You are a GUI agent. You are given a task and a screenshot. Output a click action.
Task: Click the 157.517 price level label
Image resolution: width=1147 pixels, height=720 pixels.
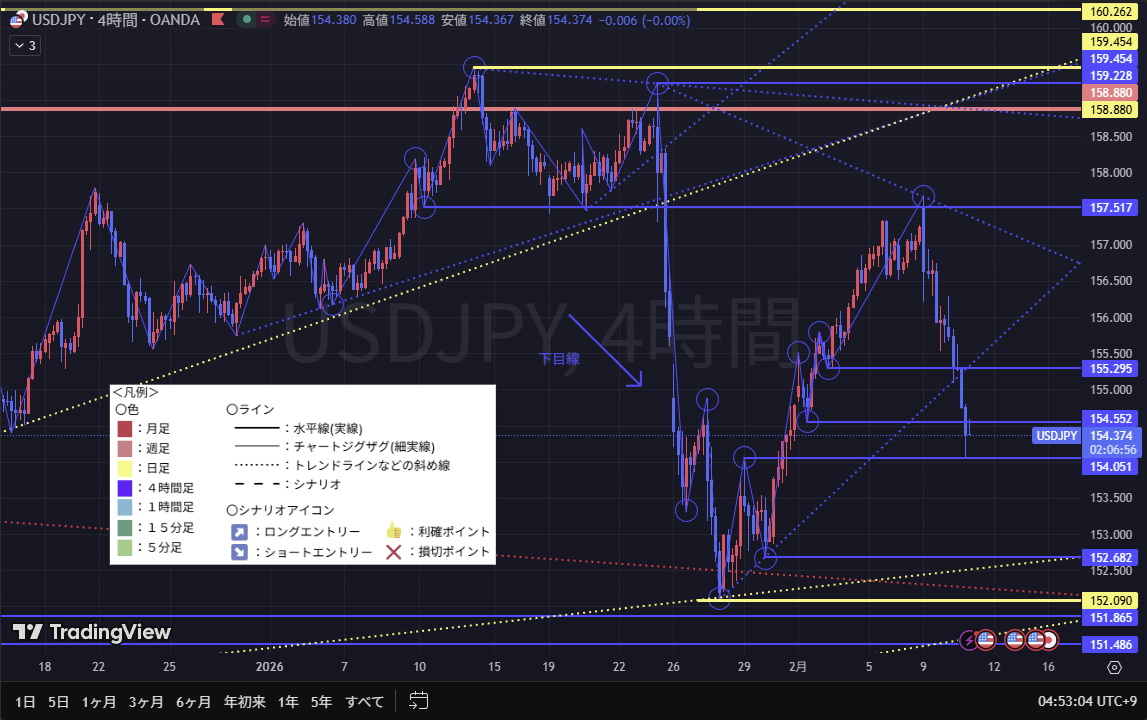(1112, 207)
